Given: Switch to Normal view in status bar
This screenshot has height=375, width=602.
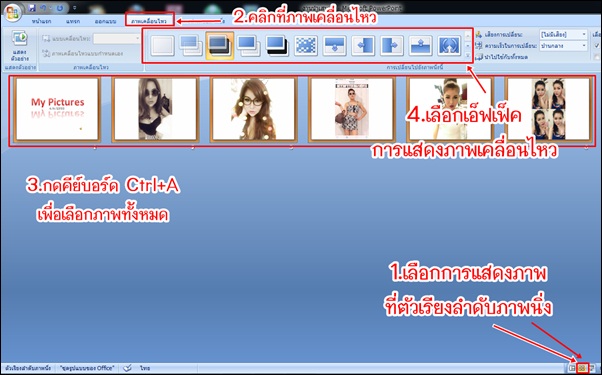Looking at the screenshot, I should point(573,368).
